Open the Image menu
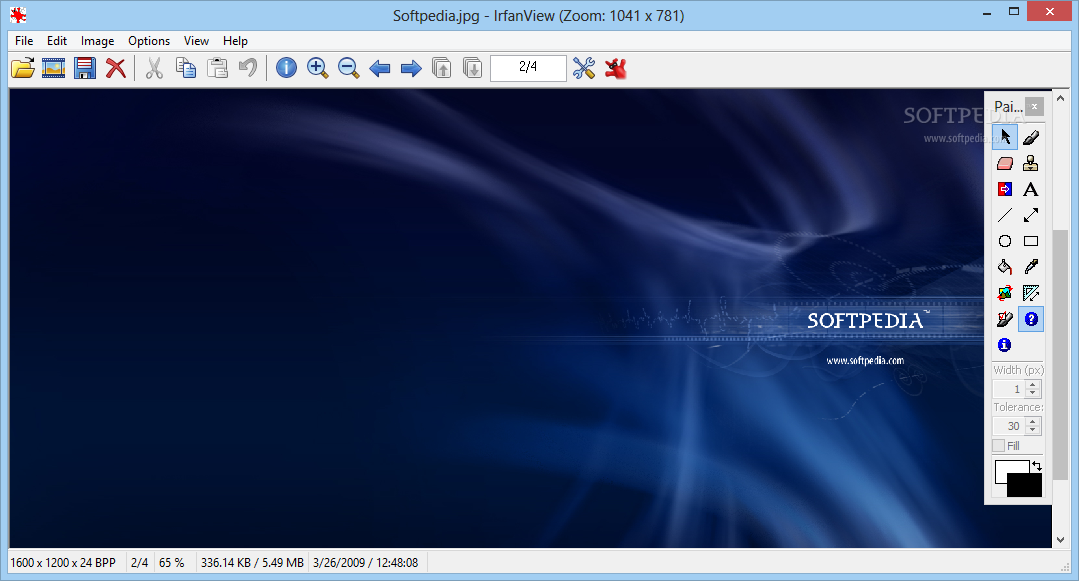The image size is (1079, 581). [x=98, y=41]
